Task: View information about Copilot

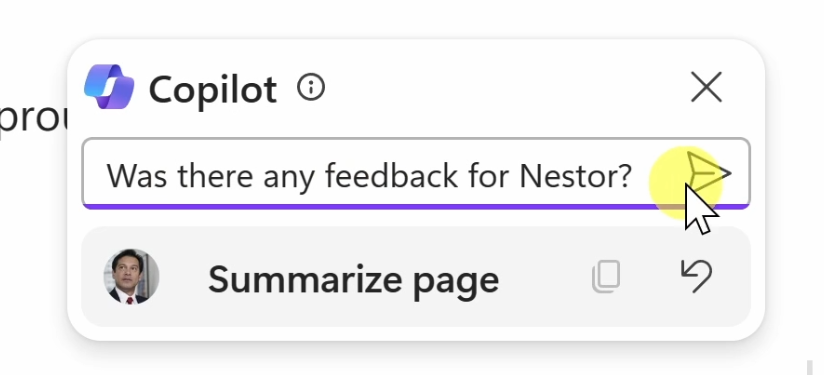Action: tap(311, 87)
